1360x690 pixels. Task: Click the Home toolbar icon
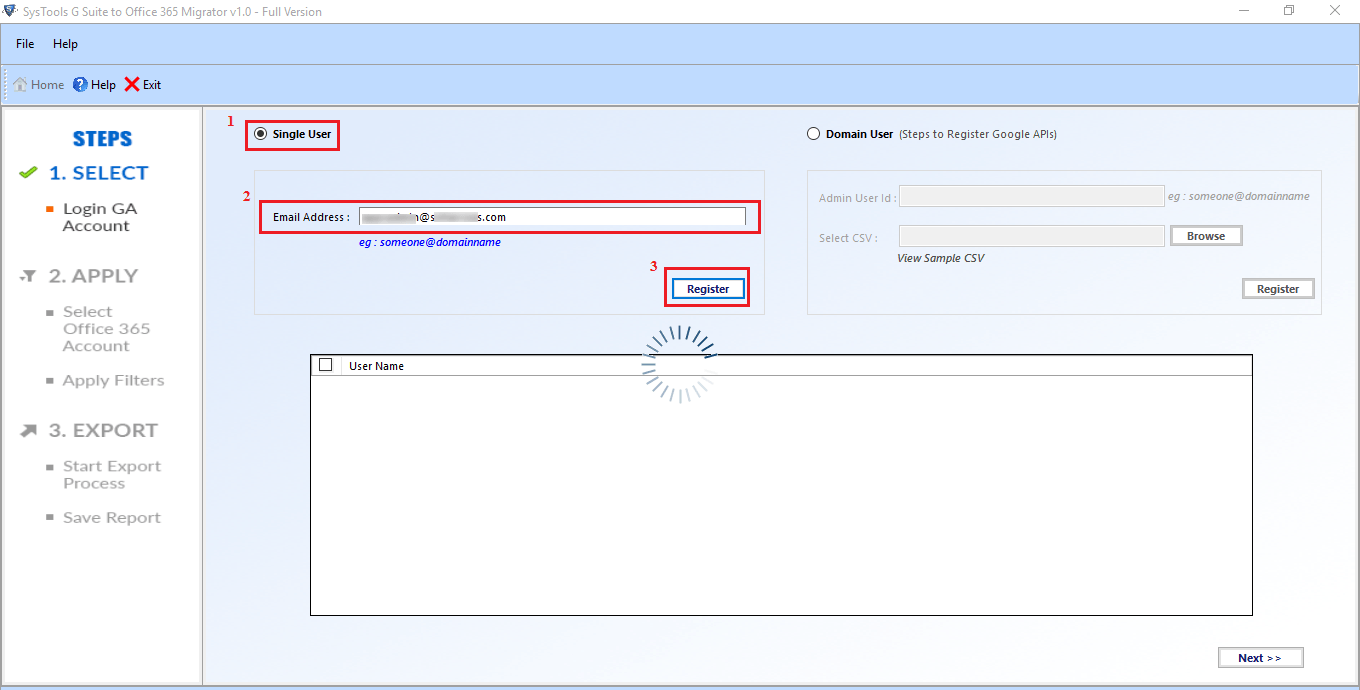(x=20, y=85)
